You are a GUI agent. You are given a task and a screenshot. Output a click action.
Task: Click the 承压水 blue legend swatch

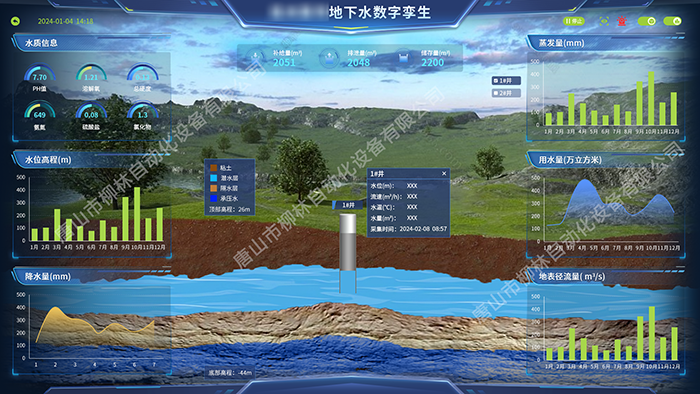214,199
